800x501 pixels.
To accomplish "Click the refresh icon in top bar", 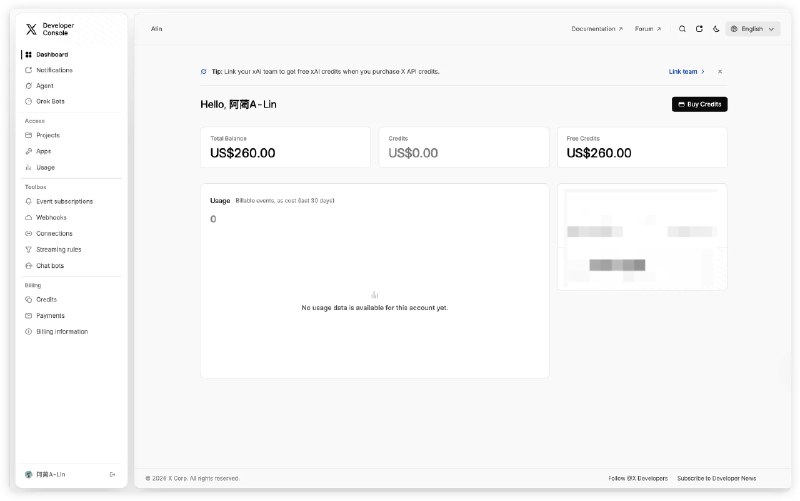I will pos(699,29).
